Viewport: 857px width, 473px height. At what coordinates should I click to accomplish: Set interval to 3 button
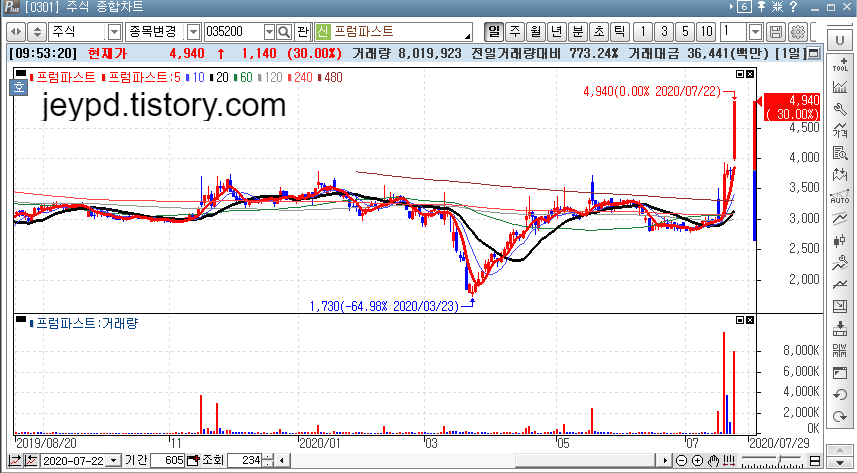point(664,32)
